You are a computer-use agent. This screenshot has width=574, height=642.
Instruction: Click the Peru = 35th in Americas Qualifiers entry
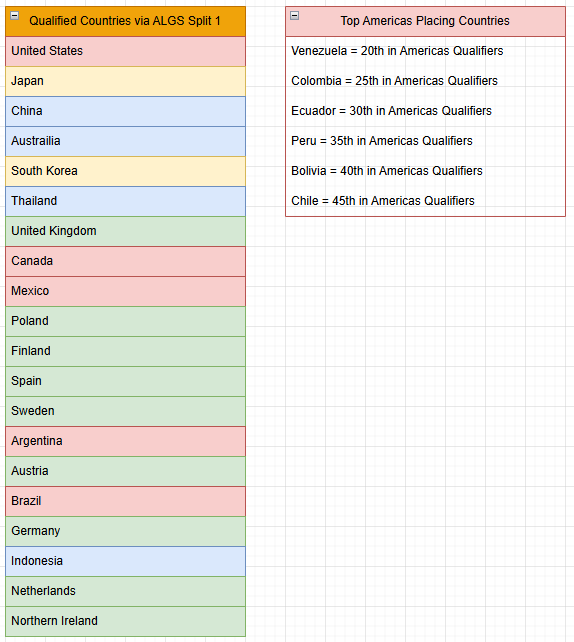click(x=425, y=141)
